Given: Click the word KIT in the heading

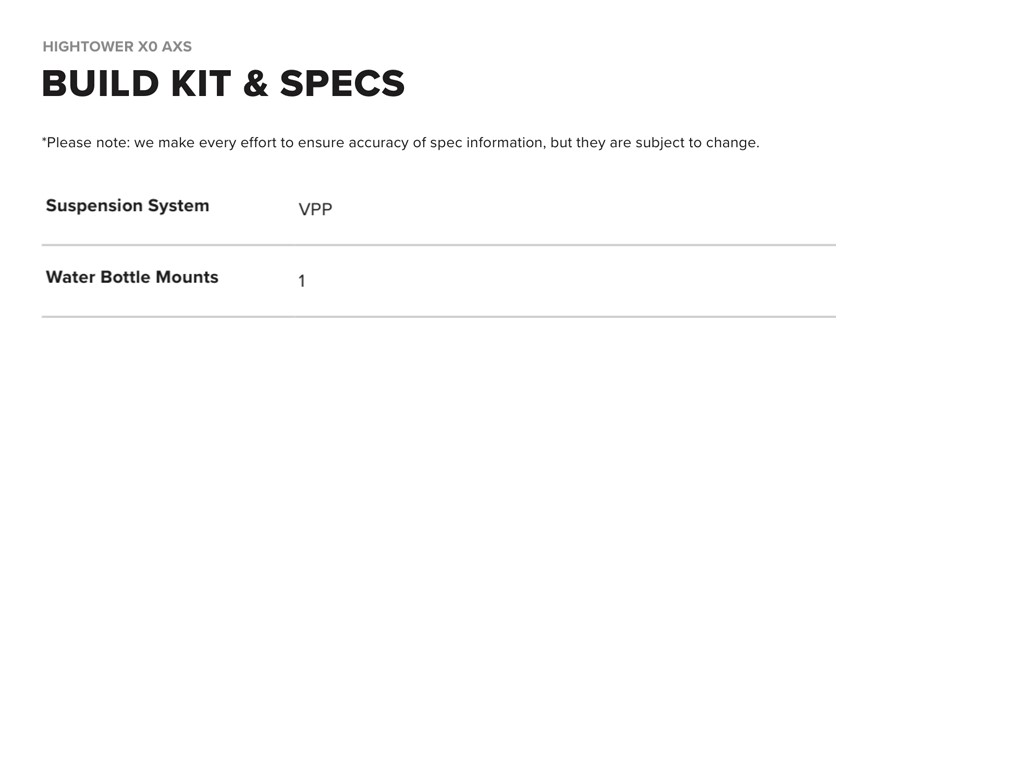Looking at the screenshot, I should 201,84.
